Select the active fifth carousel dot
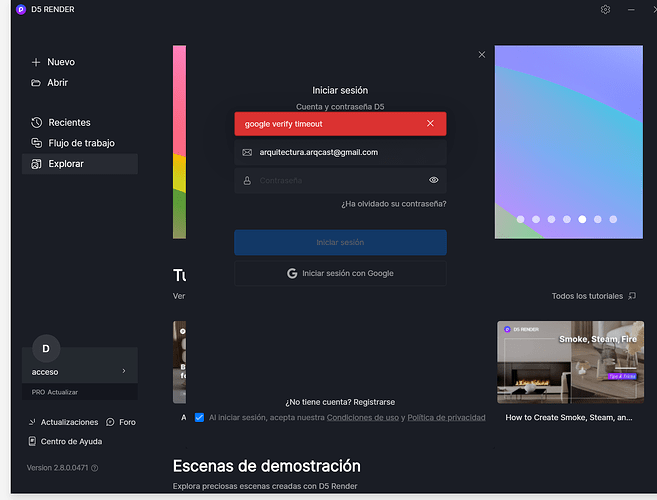Screen dimensions: 657x500 (x=582, y=219)
